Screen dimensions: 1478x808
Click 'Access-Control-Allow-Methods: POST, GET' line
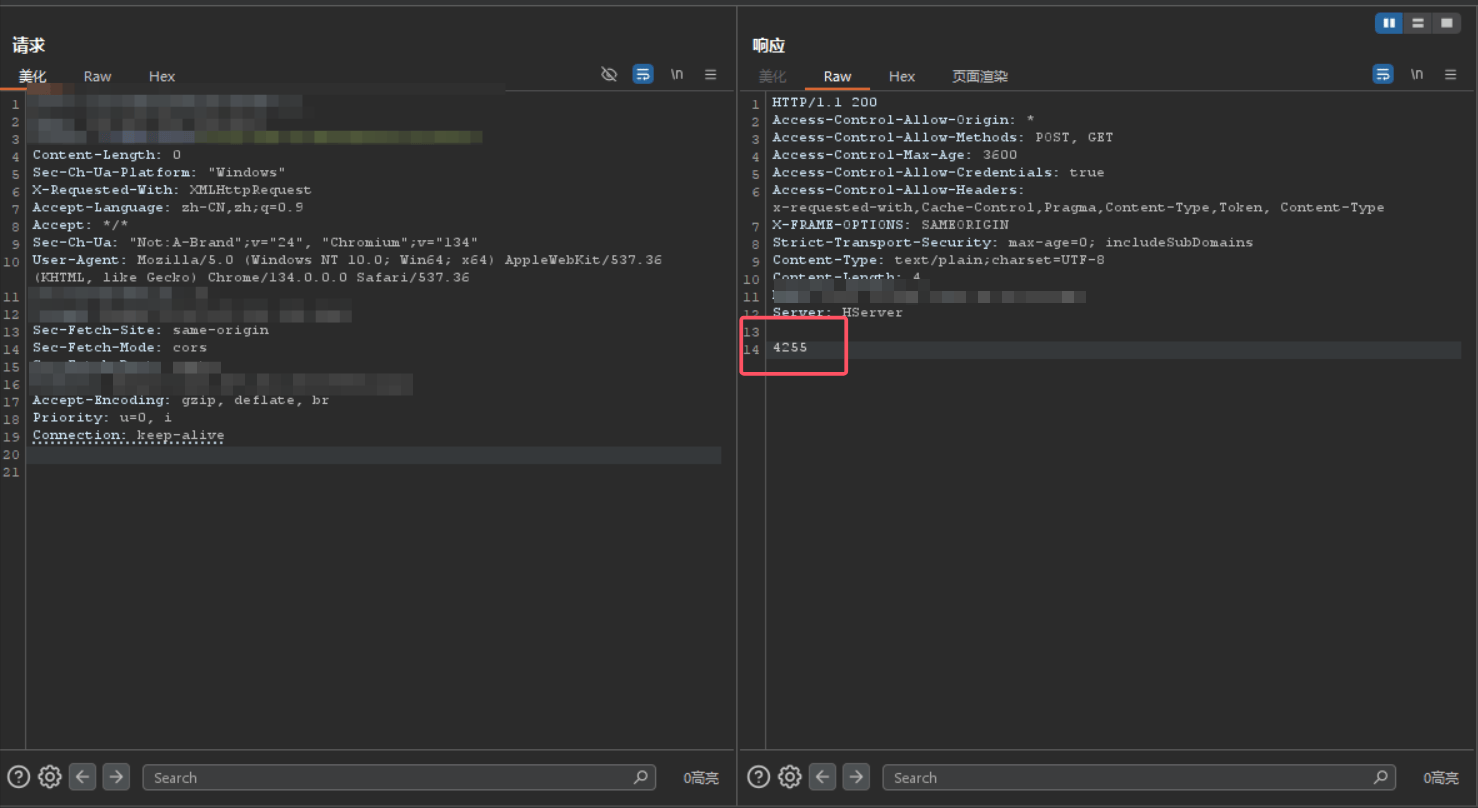[x=943, y=137]
